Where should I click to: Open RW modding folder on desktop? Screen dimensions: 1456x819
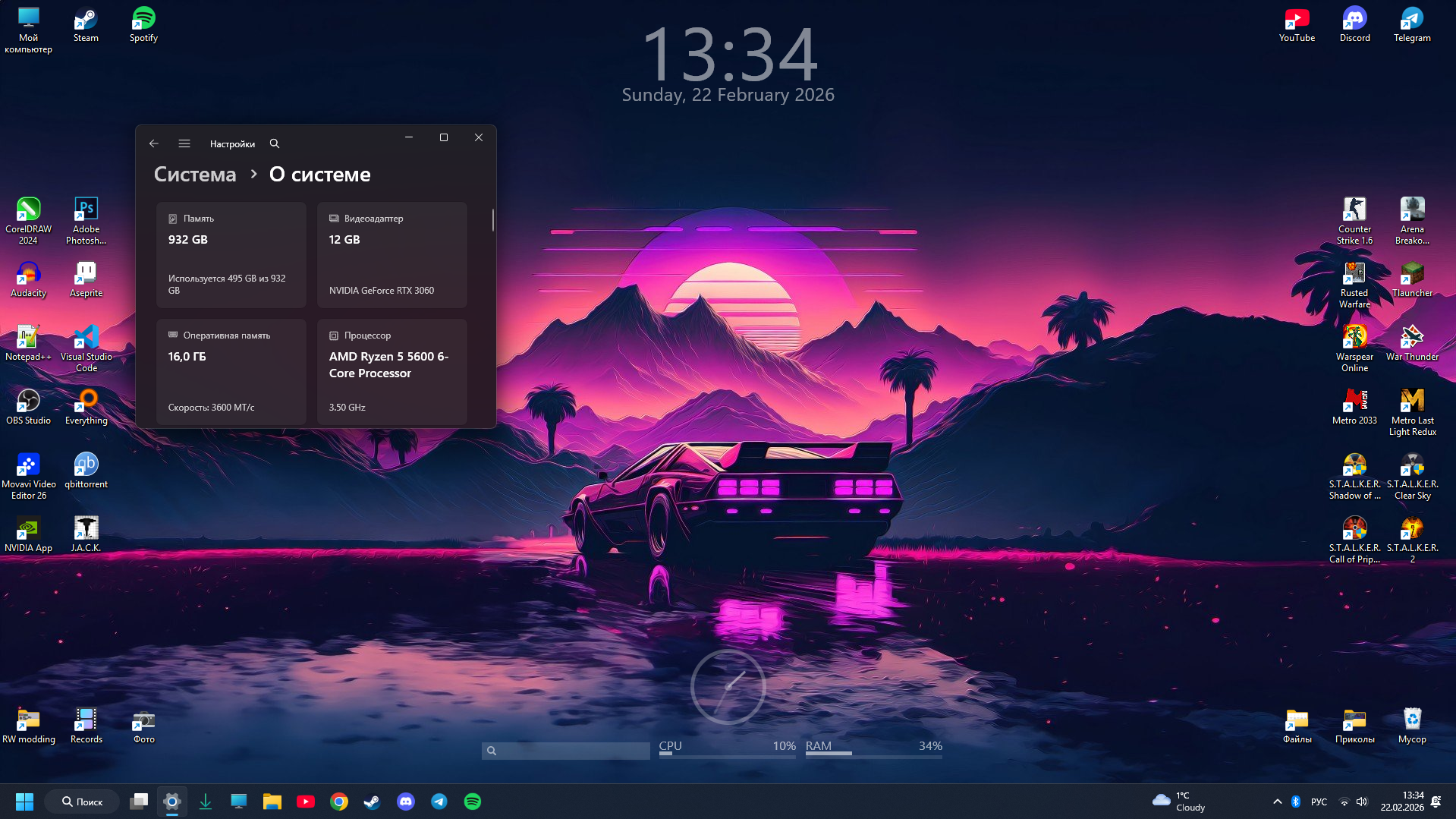coord(28,726)
